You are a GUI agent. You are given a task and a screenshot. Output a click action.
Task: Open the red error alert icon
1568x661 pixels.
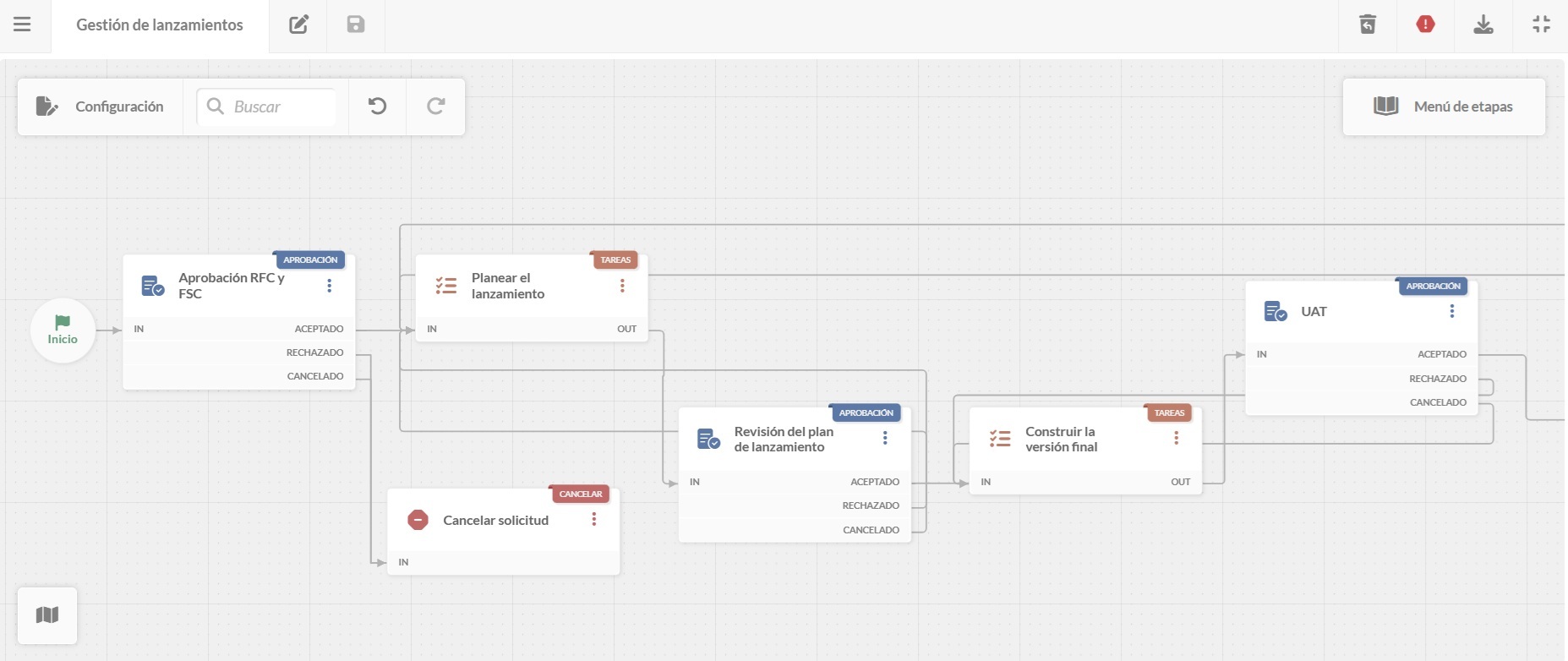click(x=1425, y=24)
